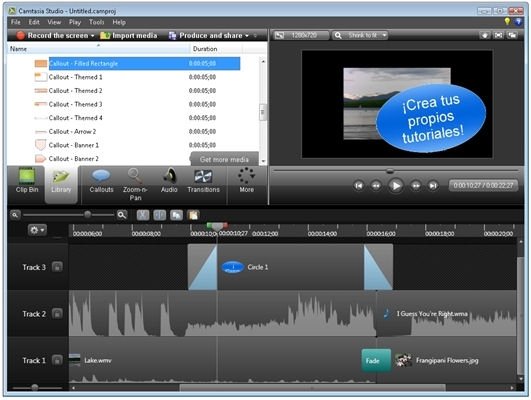Image resolution: width=531 pixels, height=400 pixels.
Task: Click the Record the screen button
Action: click(x=52, y=36)
